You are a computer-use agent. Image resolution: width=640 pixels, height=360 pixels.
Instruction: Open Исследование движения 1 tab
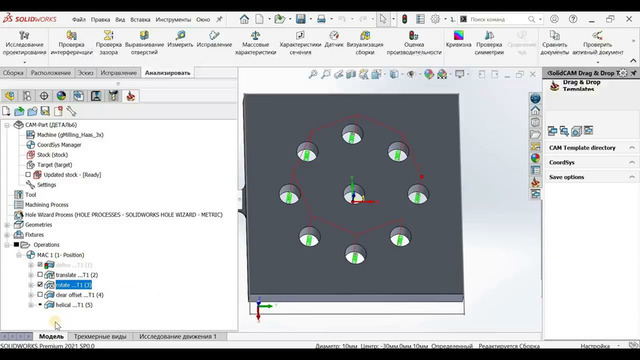click(178, 336)
